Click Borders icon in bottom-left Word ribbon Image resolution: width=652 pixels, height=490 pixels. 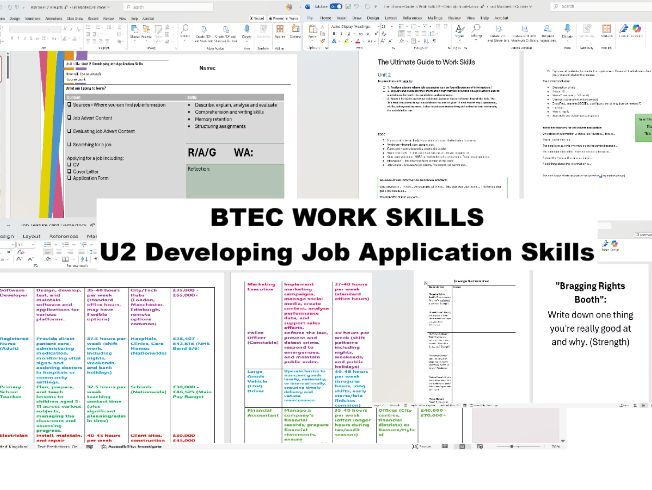tap(65, 259)
